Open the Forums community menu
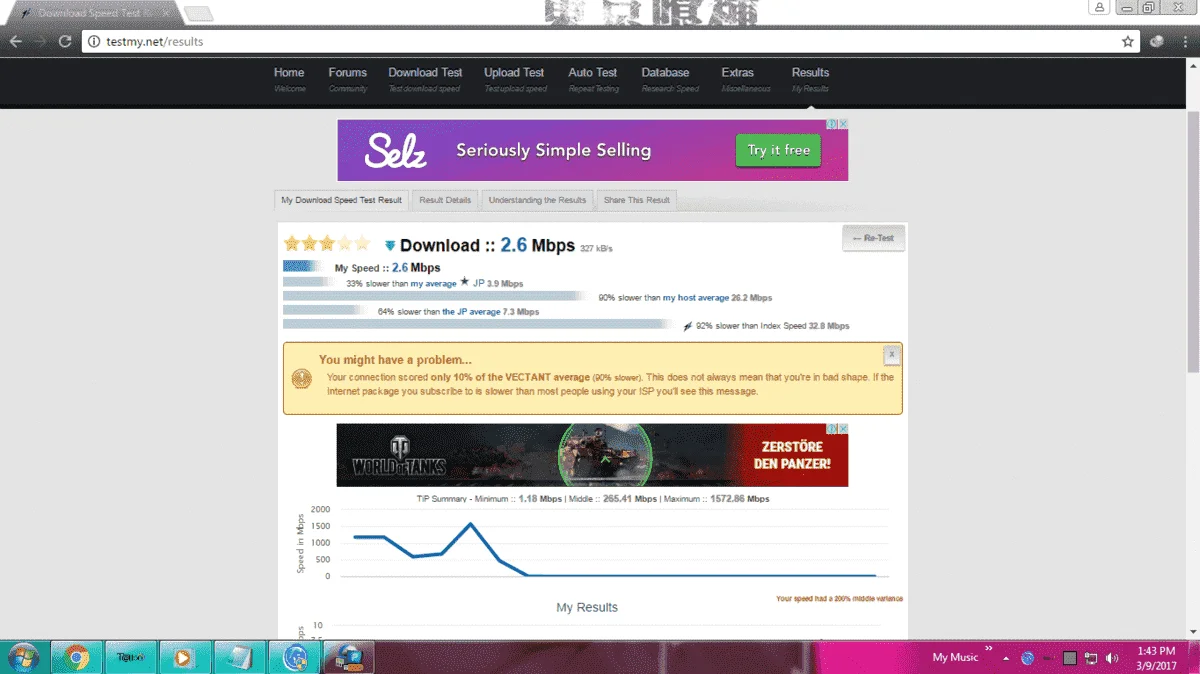The image size is (1200, 674). (x=348, y=79)
